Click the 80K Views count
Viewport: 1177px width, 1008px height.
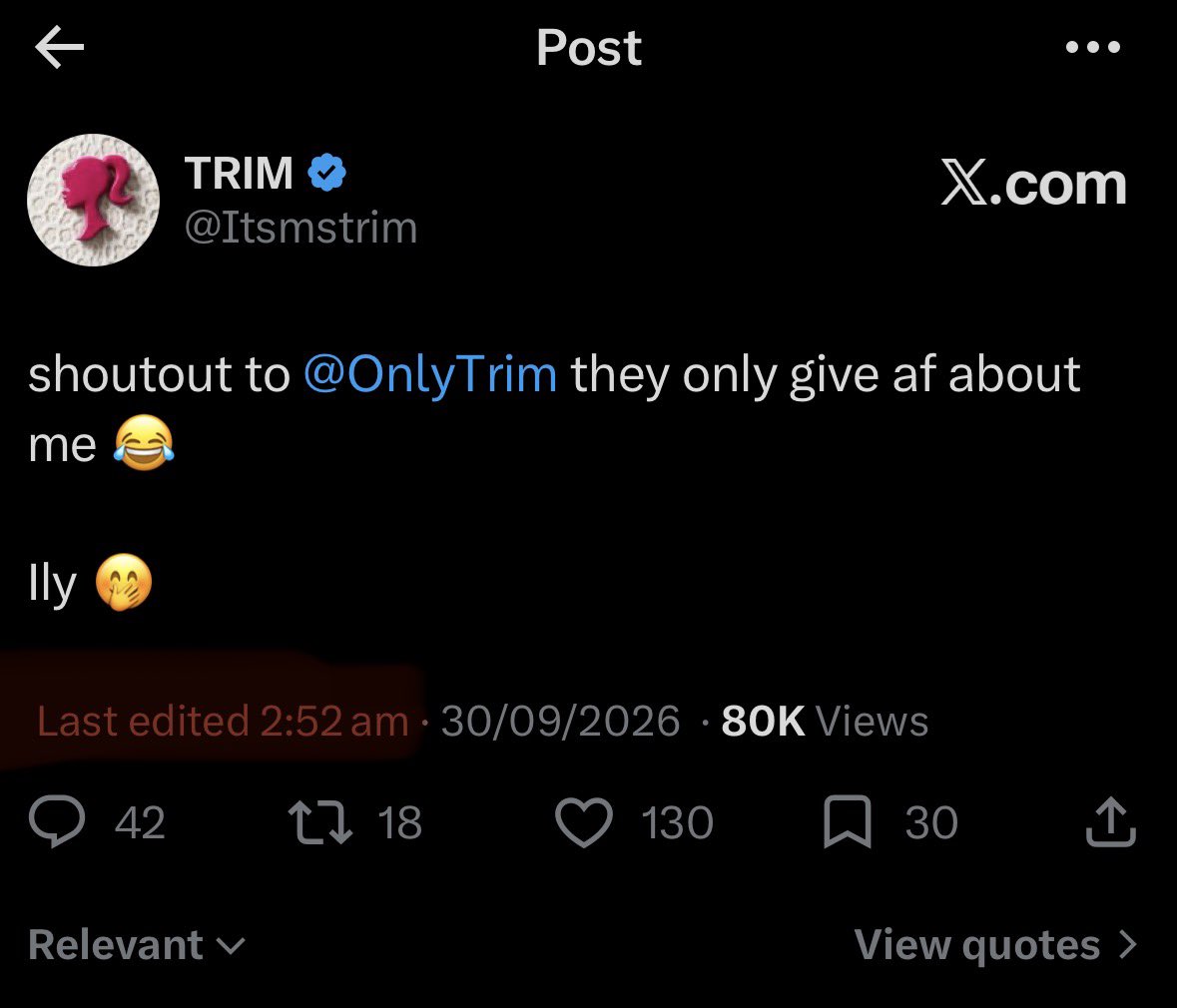(825, 722)
